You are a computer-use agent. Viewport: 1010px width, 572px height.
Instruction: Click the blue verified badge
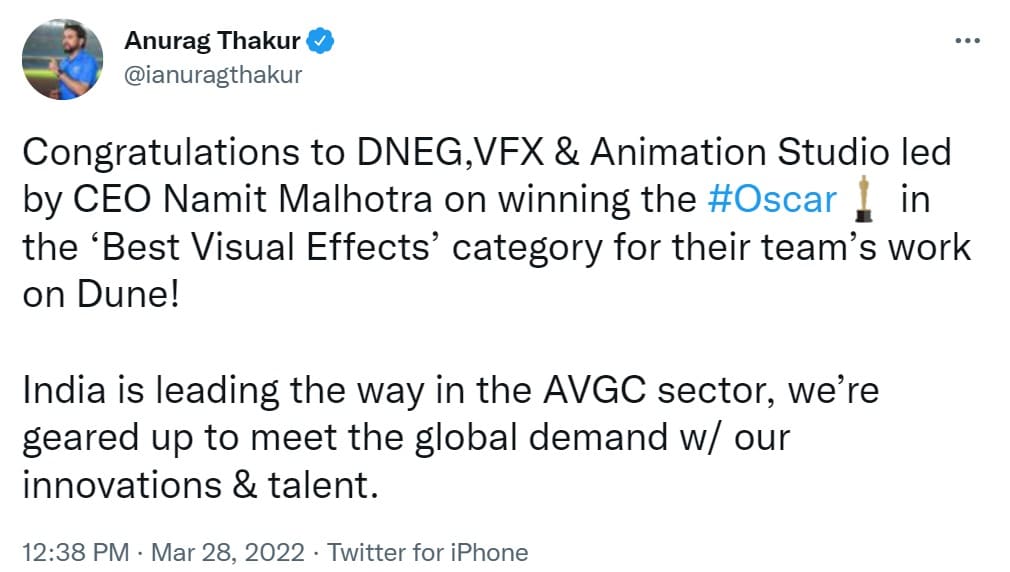pyautogui.click(x=320, y=41)
